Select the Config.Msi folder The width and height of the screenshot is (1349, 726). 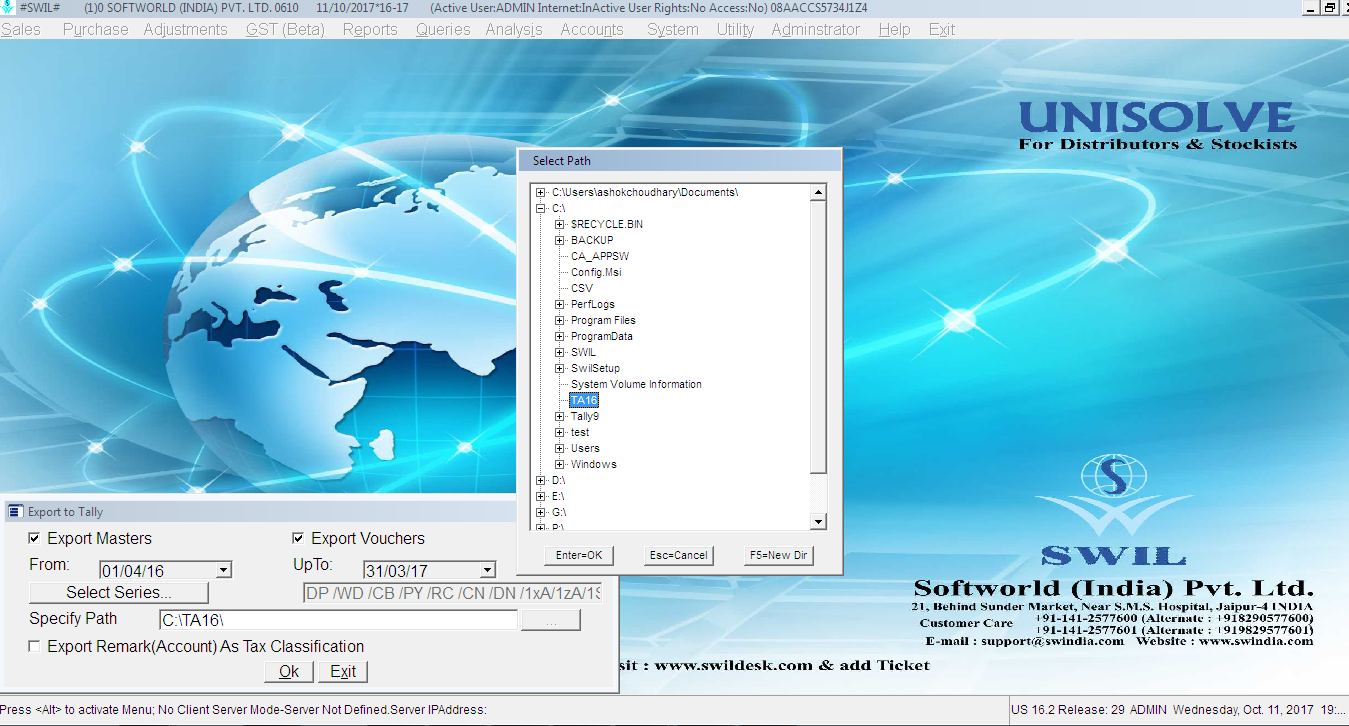pyautogui.click(x=596, y=272)
